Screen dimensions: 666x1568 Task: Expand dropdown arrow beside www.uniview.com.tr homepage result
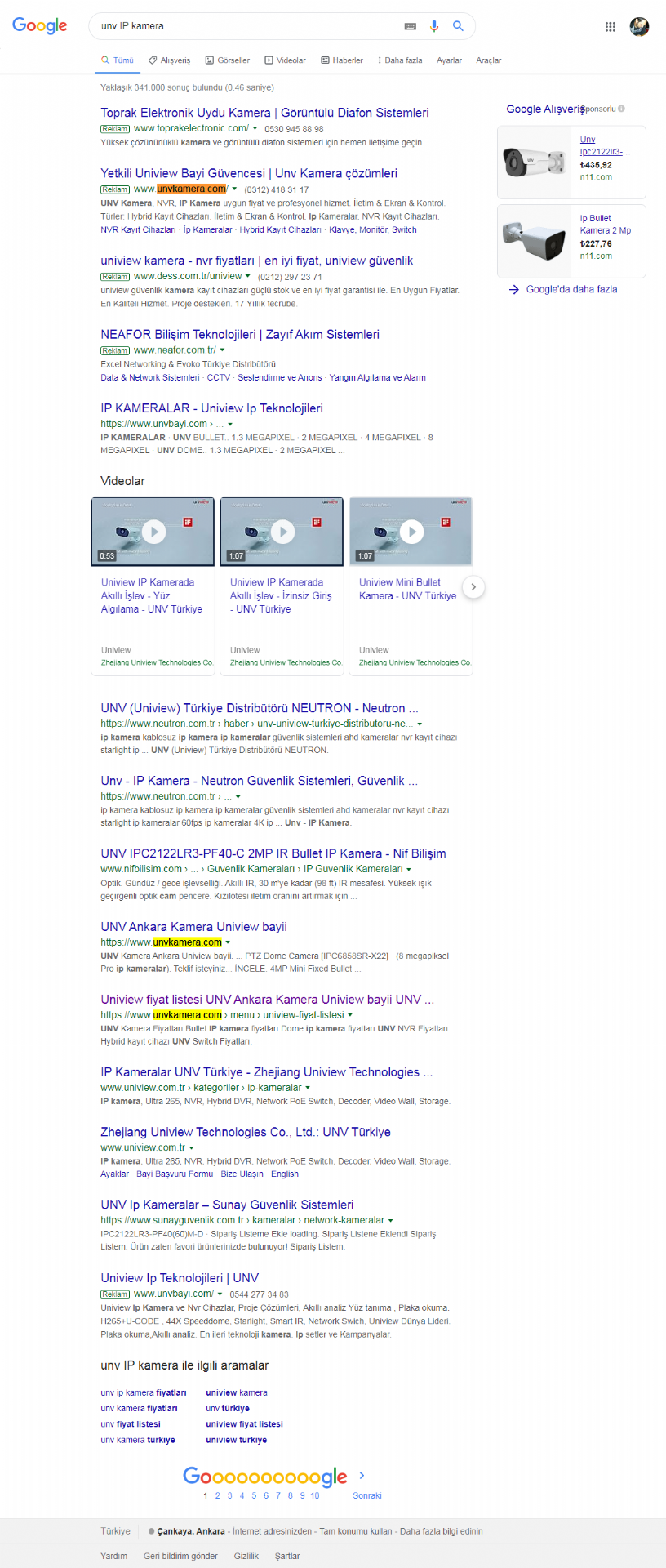(x=191, y=1148)
